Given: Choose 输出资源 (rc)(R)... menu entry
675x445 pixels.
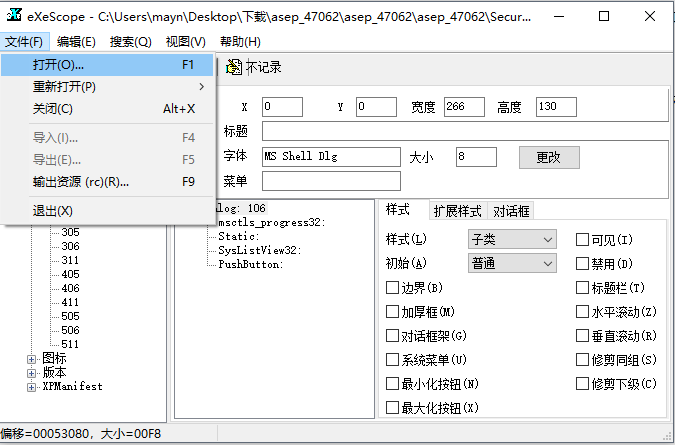Looking at the screenshot, I should point(107,182).
